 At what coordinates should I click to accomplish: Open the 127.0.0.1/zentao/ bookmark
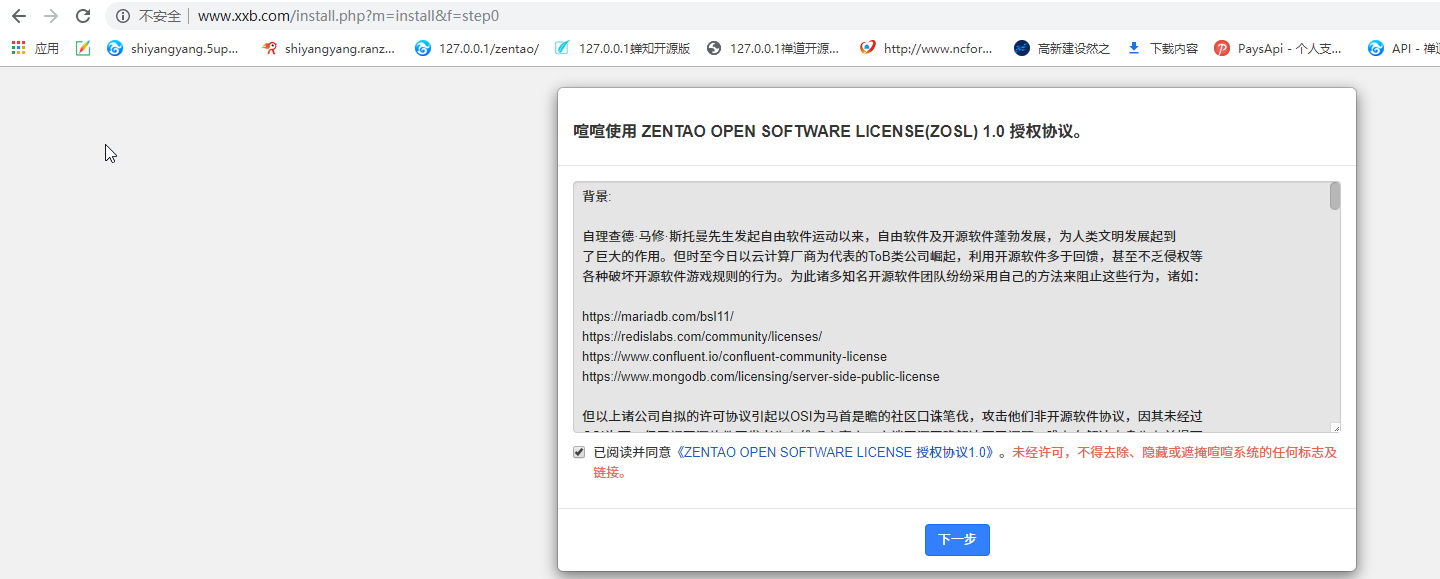(x=477, y=48)
